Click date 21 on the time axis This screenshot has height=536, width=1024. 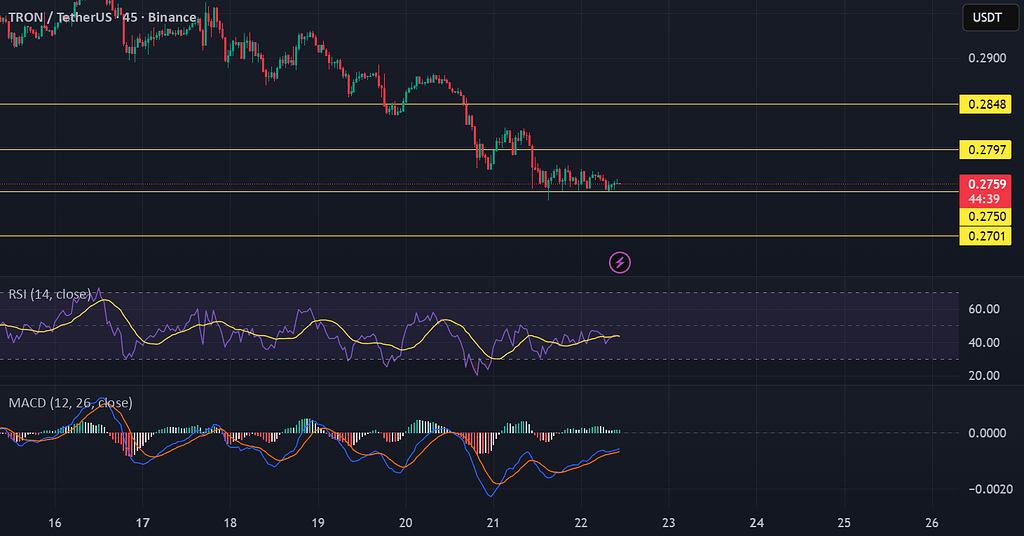(x=493, y=523)
